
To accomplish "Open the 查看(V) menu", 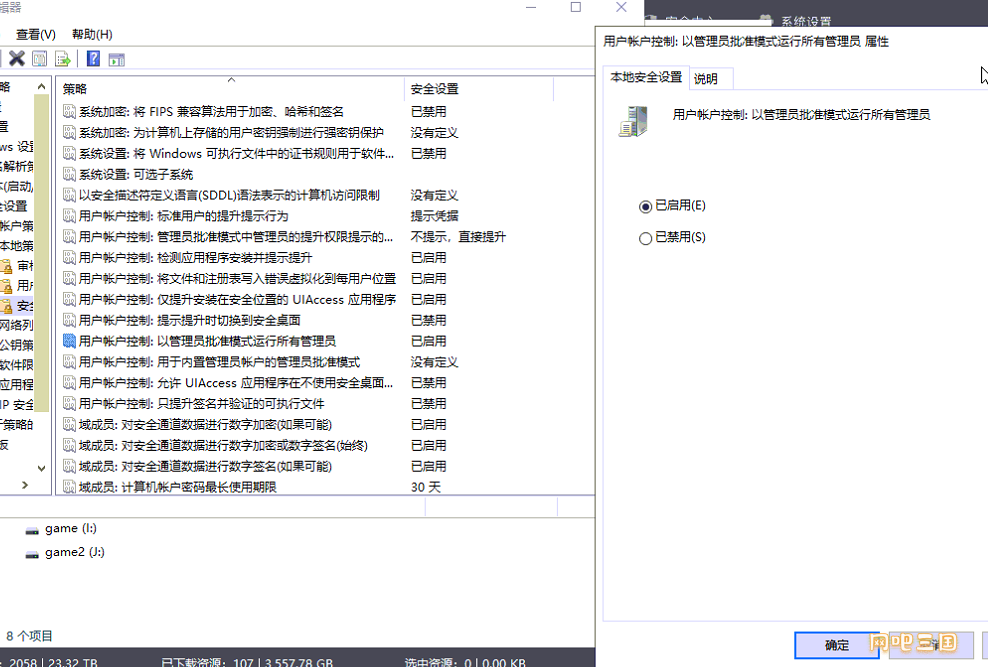I will (36, 34).
